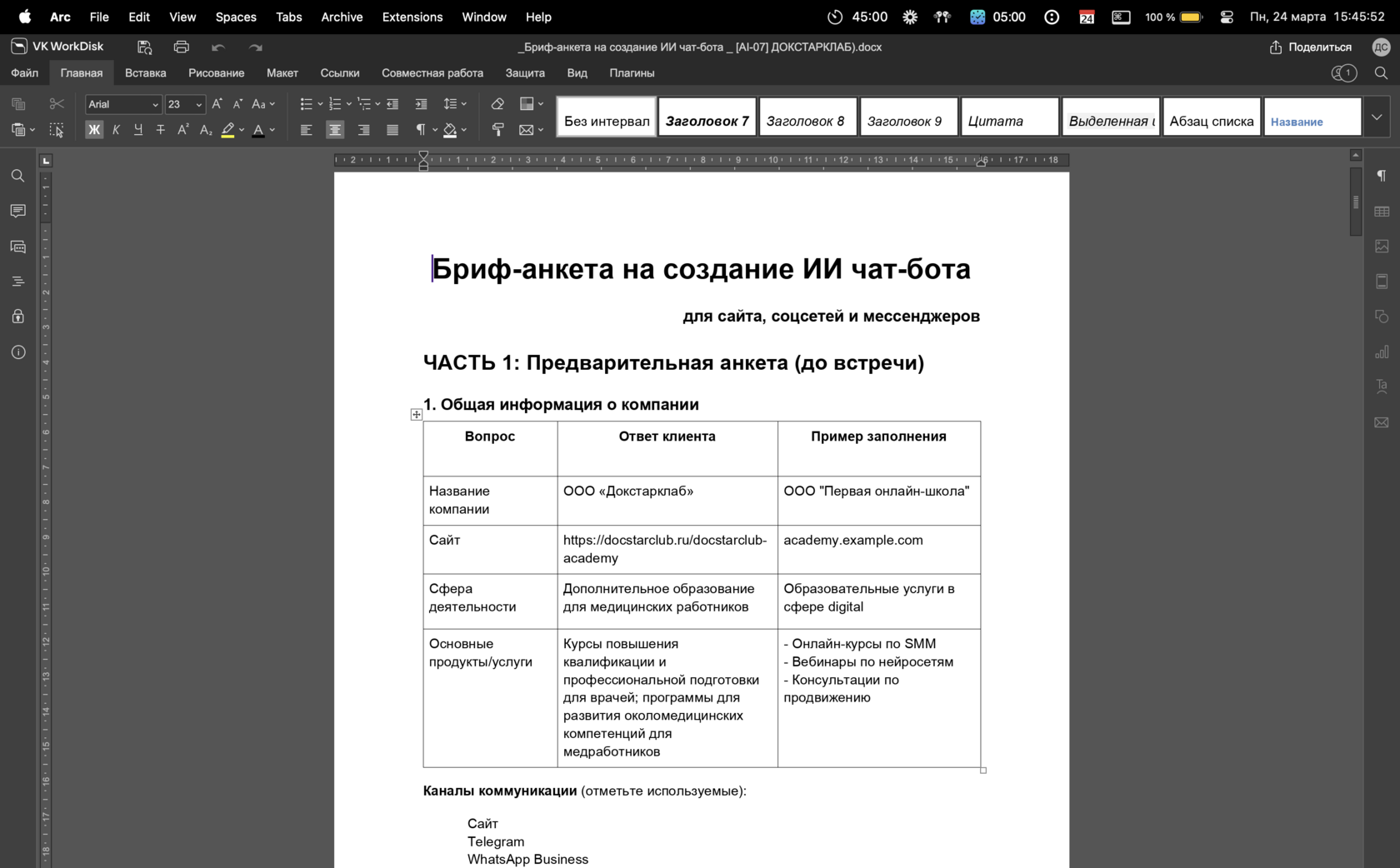Click the vertical scrollbar thumb
The width and height of the screenshot is (1400, 868).
1356,202
